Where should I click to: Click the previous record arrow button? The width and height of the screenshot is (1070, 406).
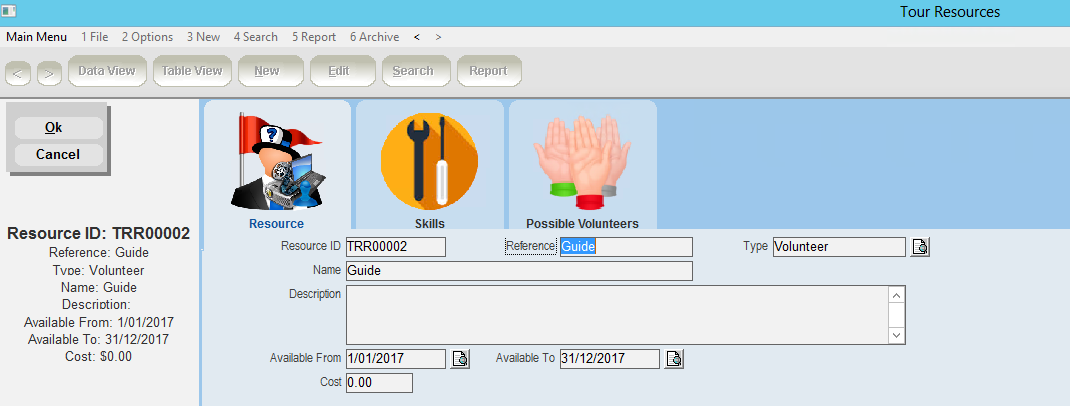tap(19, 72)
